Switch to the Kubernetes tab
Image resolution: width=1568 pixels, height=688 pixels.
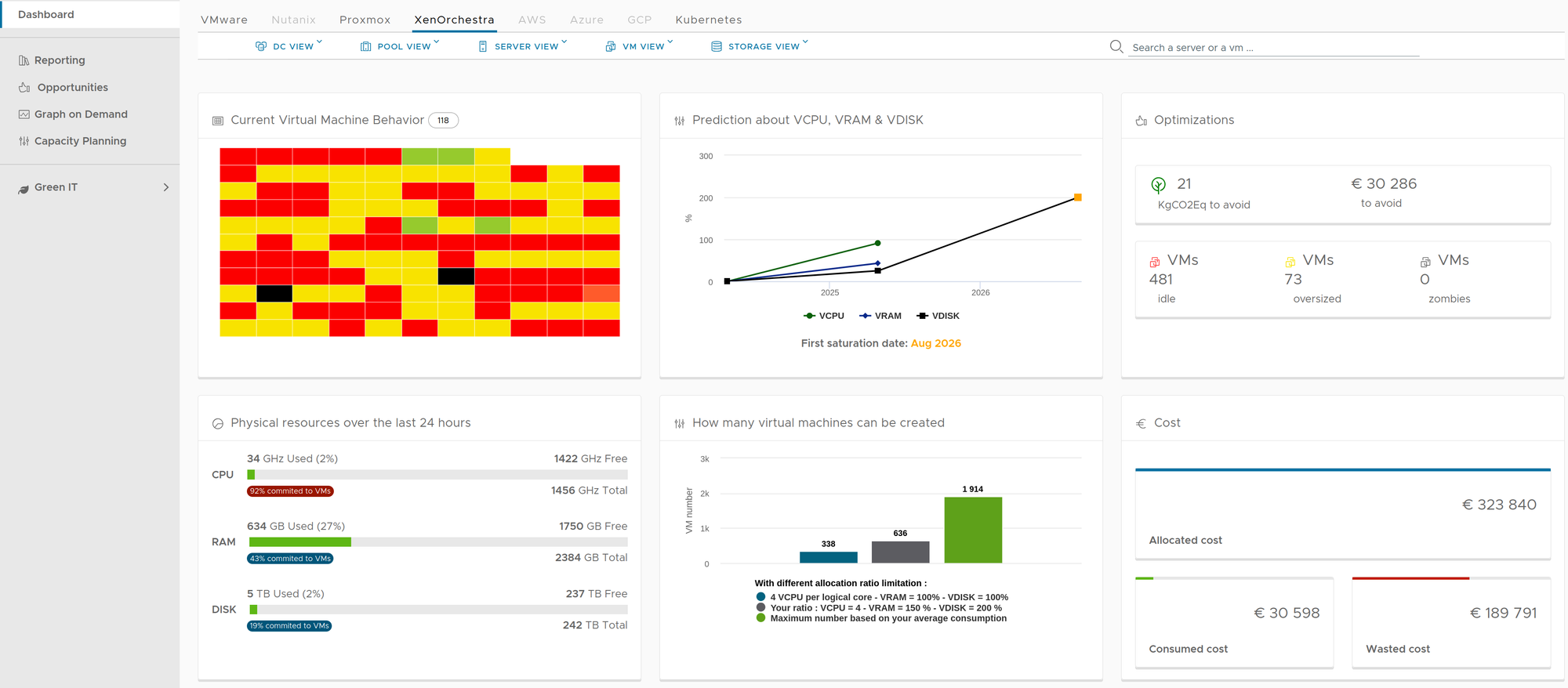(708, 20)
